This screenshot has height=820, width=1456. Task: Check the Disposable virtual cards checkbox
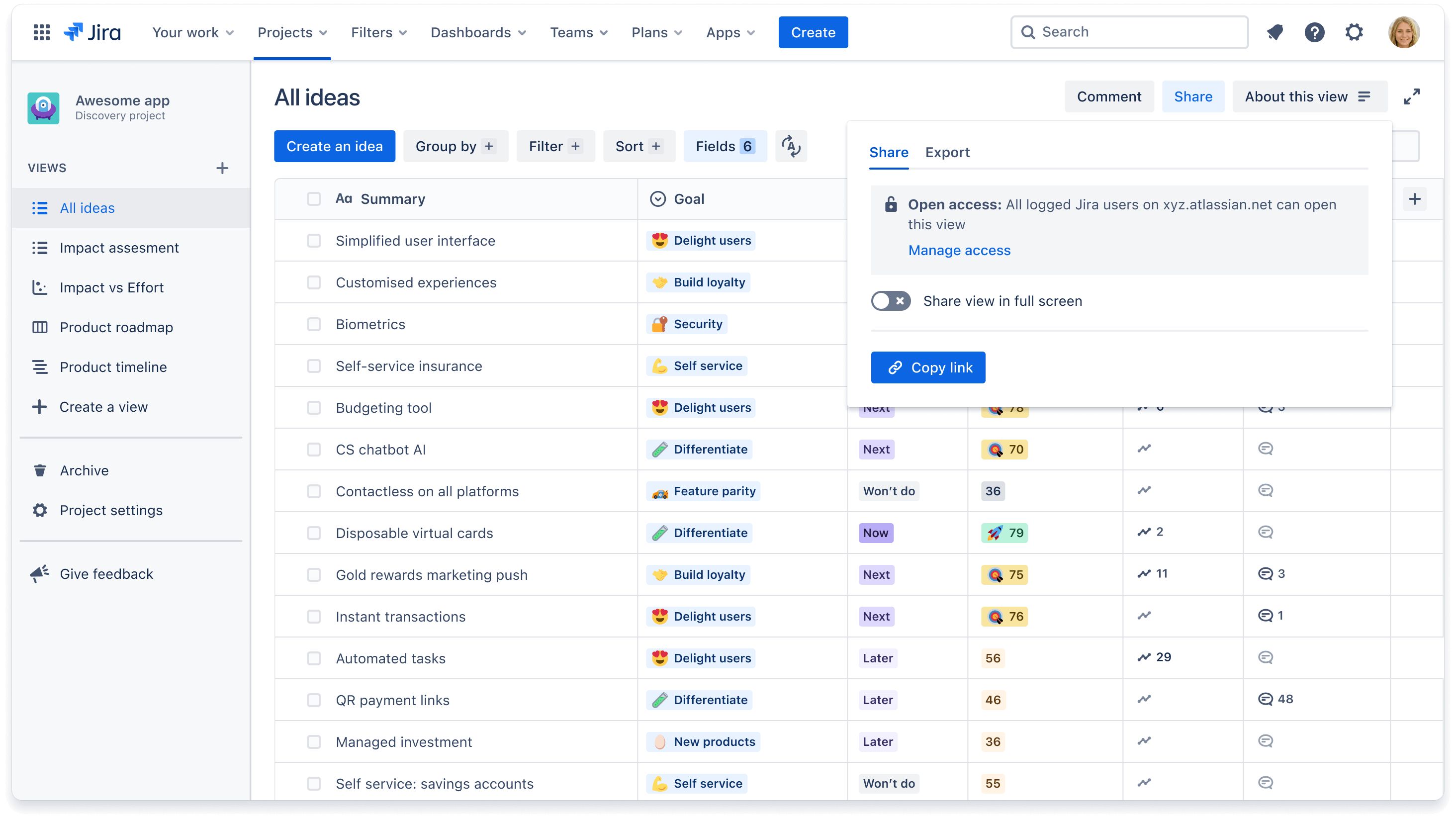pos(314,532)
